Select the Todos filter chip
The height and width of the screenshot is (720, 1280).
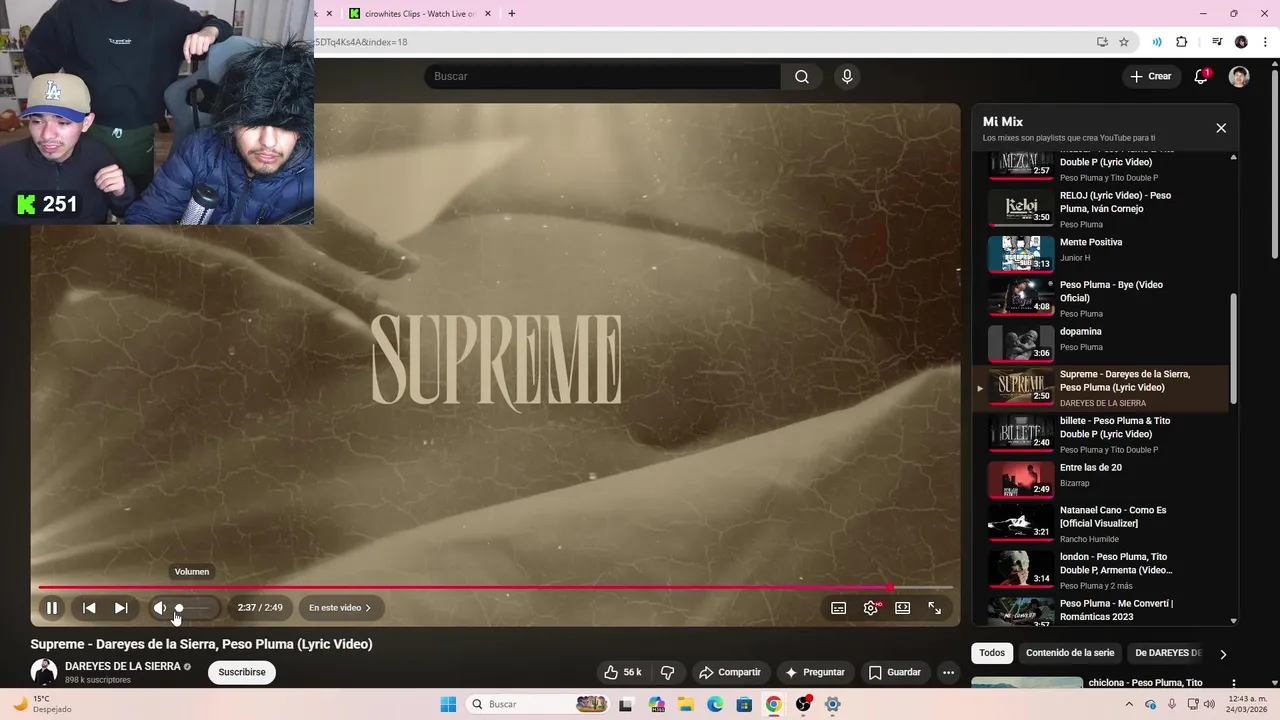(x=992, y=653)
